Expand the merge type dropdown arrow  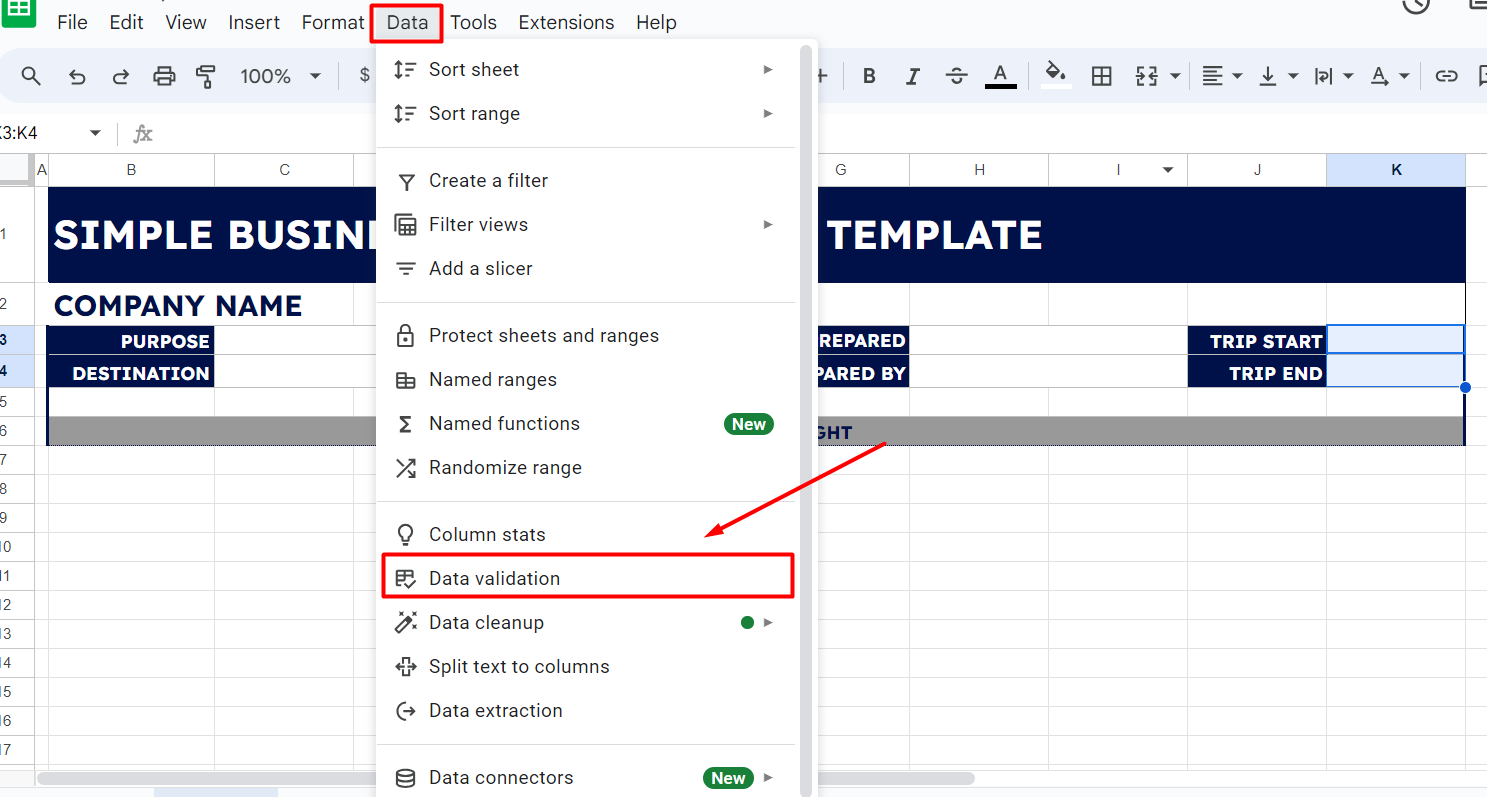point(1174,76)
